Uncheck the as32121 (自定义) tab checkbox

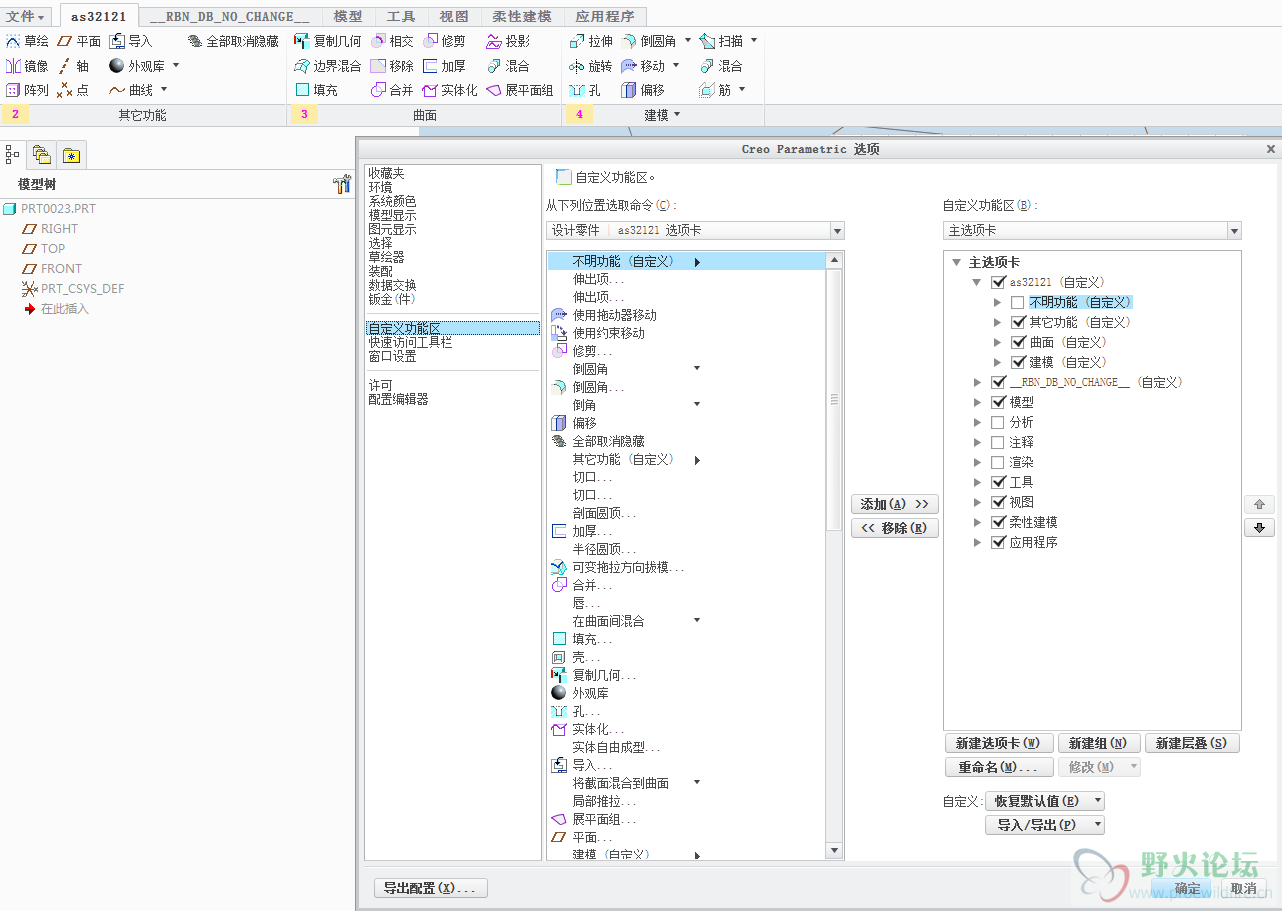[x=997, y=282]
